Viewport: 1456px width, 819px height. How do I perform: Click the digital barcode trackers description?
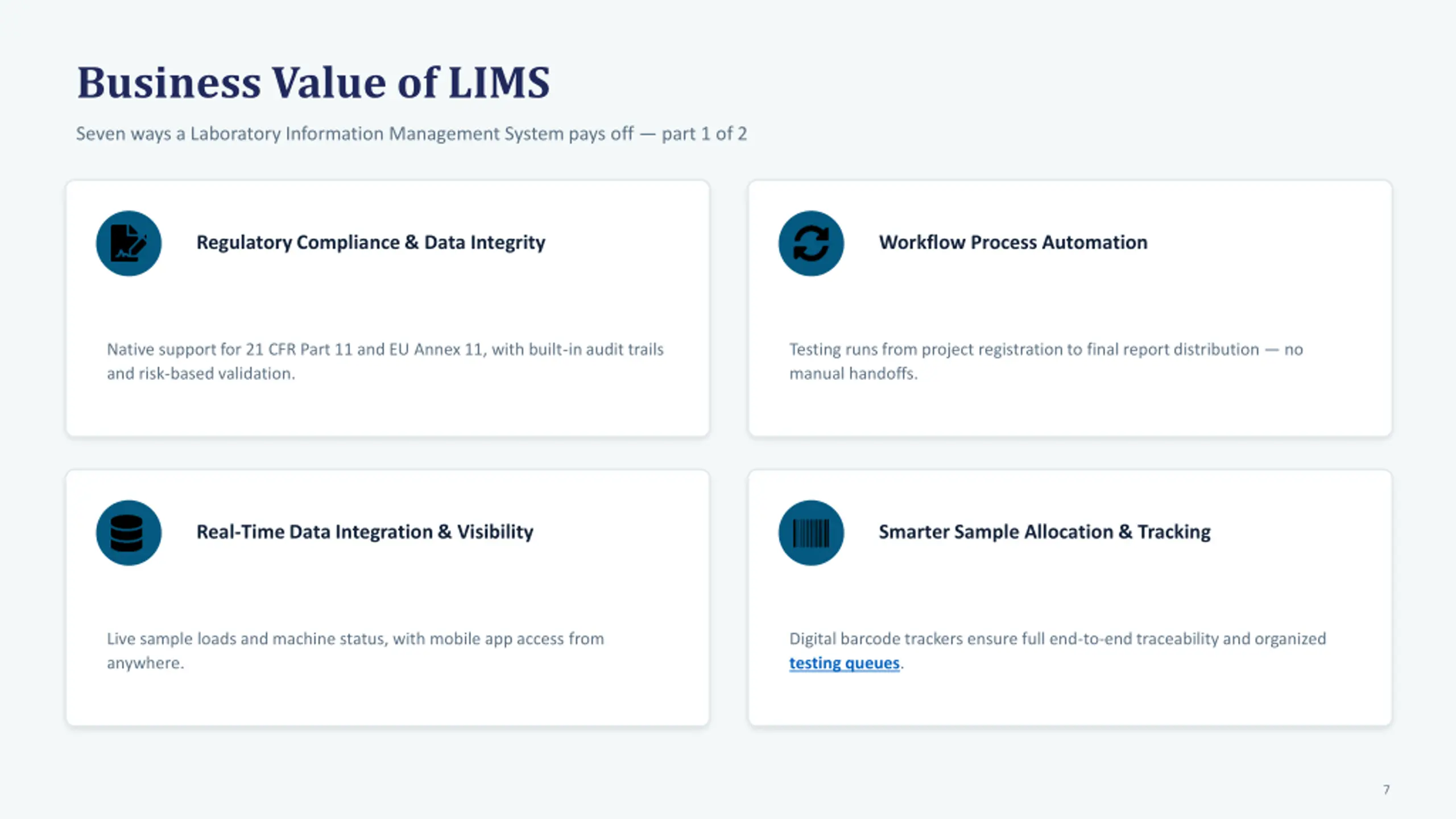(x=1057, y=651)
